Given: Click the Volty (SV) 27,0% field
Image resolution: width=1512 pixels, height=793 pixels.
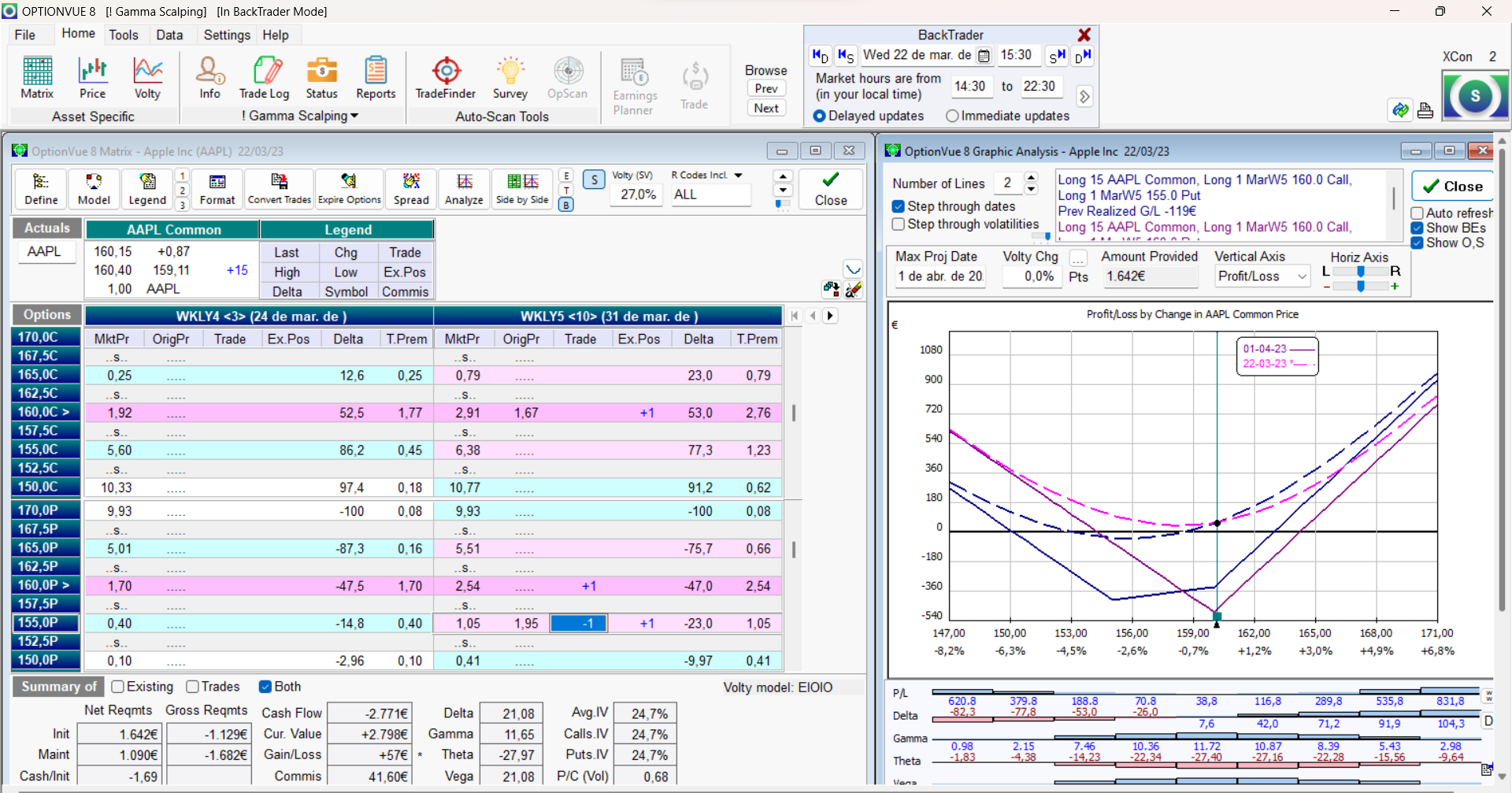Looking at the screenshot, I should coord(638,195).
